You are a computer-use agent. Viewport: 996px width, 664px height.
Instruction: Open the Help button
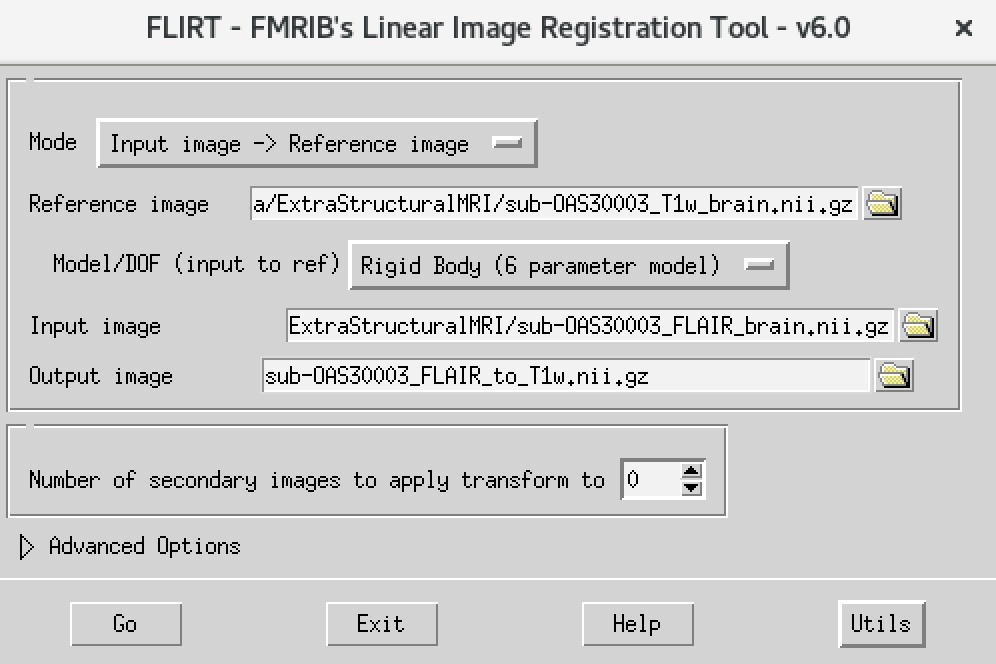tap(638, 624)
